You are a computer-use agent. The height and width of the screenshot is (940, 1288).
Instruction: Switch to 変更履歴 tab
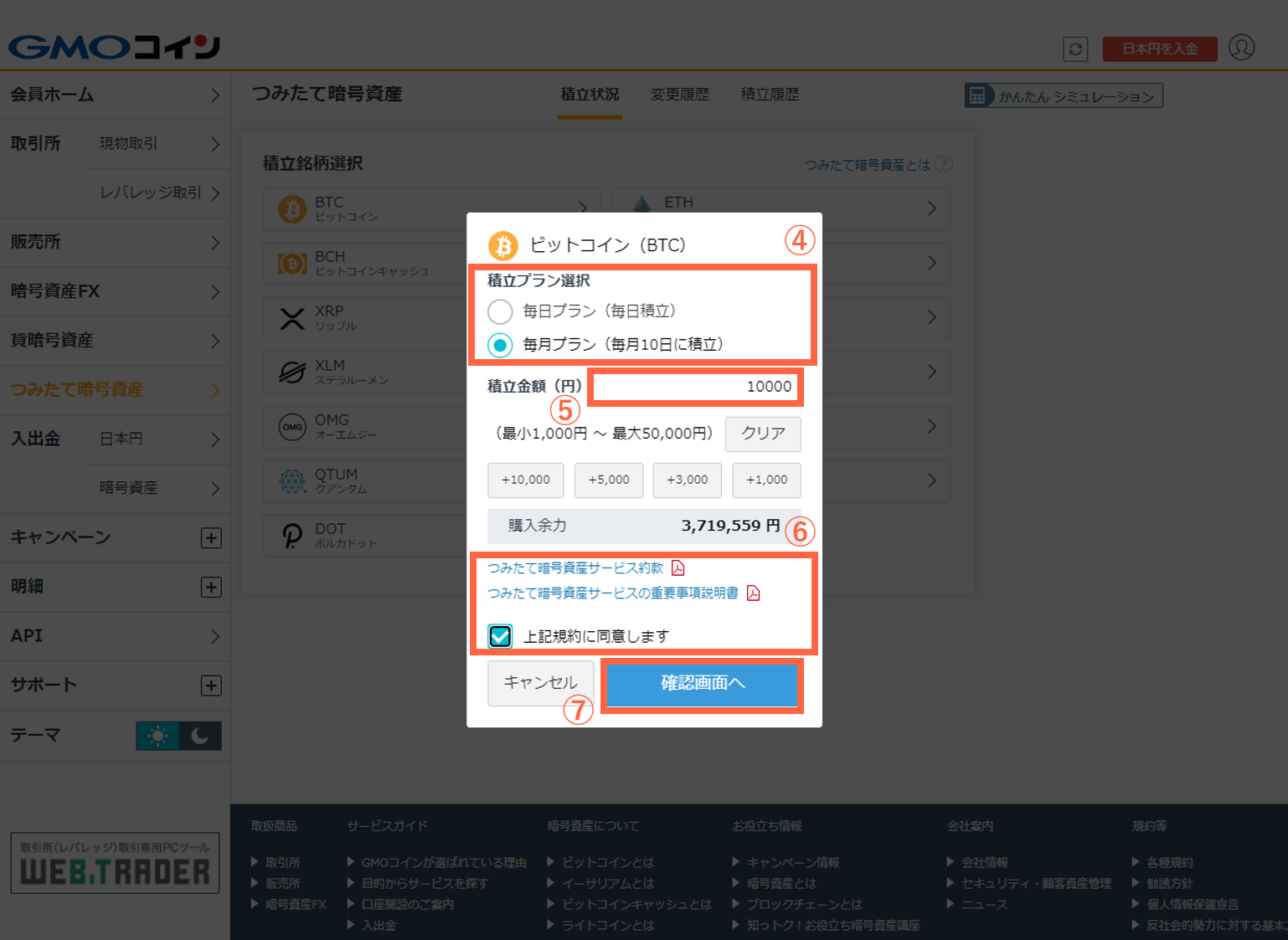coord(680,95)
